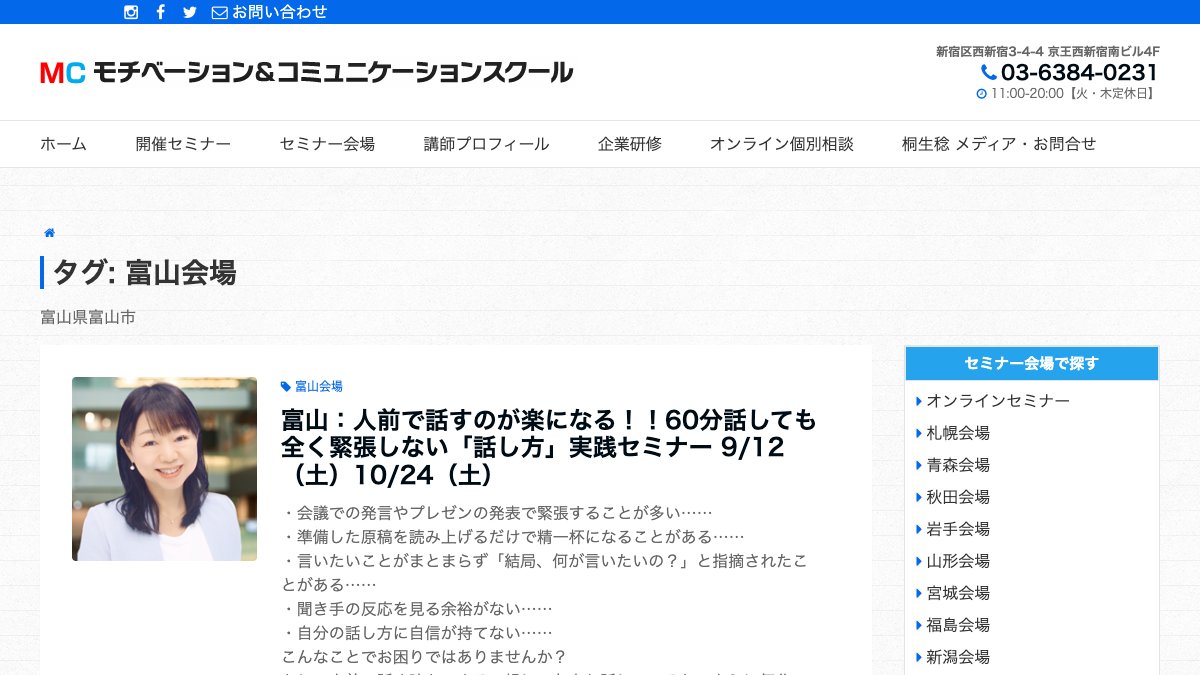
Task: Open the 開催セミナー menu item
Action: tap(183, 144)
